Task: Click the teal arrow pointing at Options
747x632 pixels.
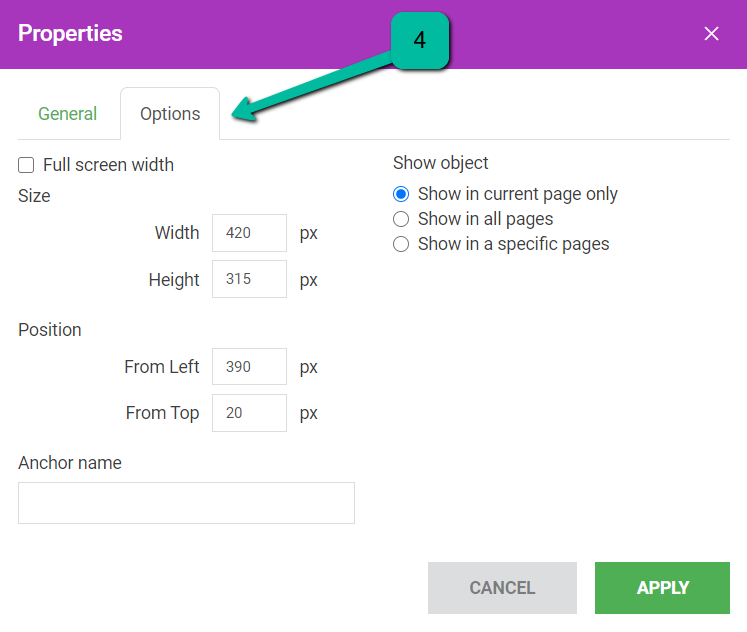Action: coord(312,87)
